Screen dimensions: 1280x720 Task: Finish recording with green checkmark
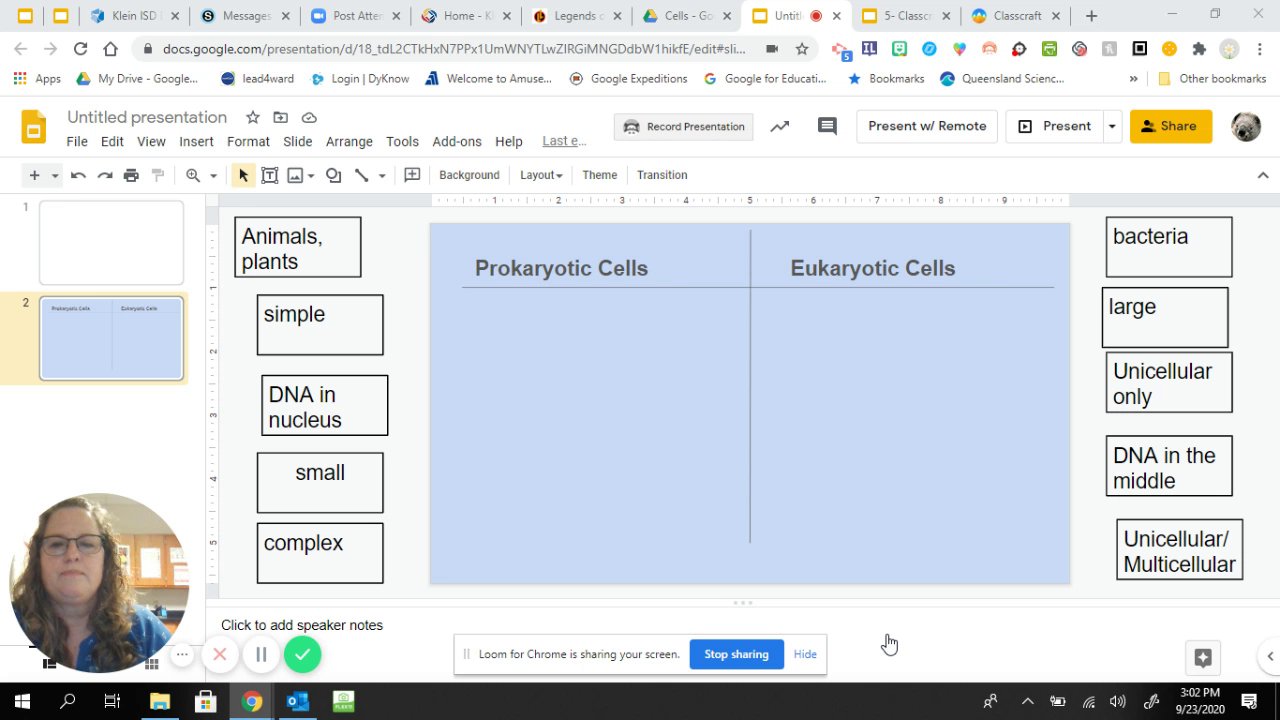pyautogui.click(x=302, y=654)
